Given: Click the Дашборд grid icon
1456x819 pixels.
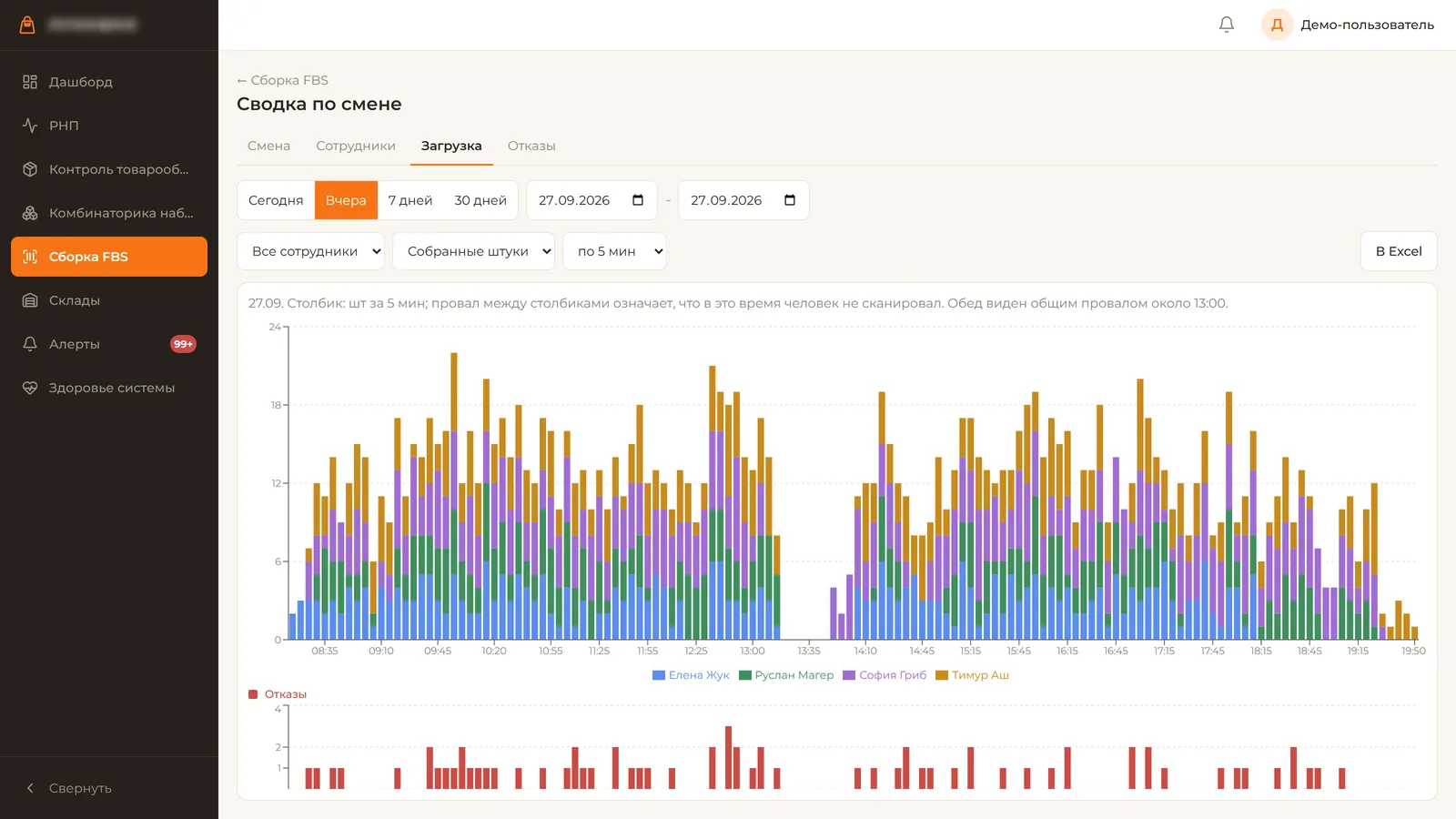Looking at the screenshot, I should [30, 82].
